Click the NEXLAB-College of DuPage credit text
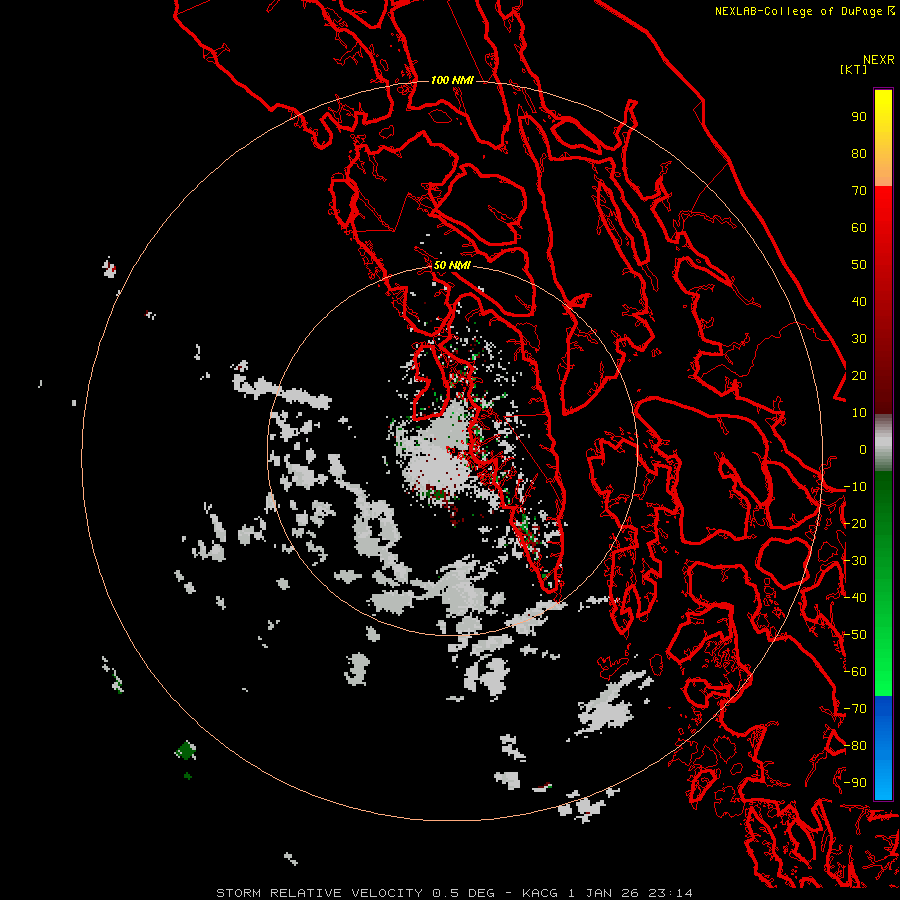Viewport: 900px width, 900px height. tap(798, 11)
